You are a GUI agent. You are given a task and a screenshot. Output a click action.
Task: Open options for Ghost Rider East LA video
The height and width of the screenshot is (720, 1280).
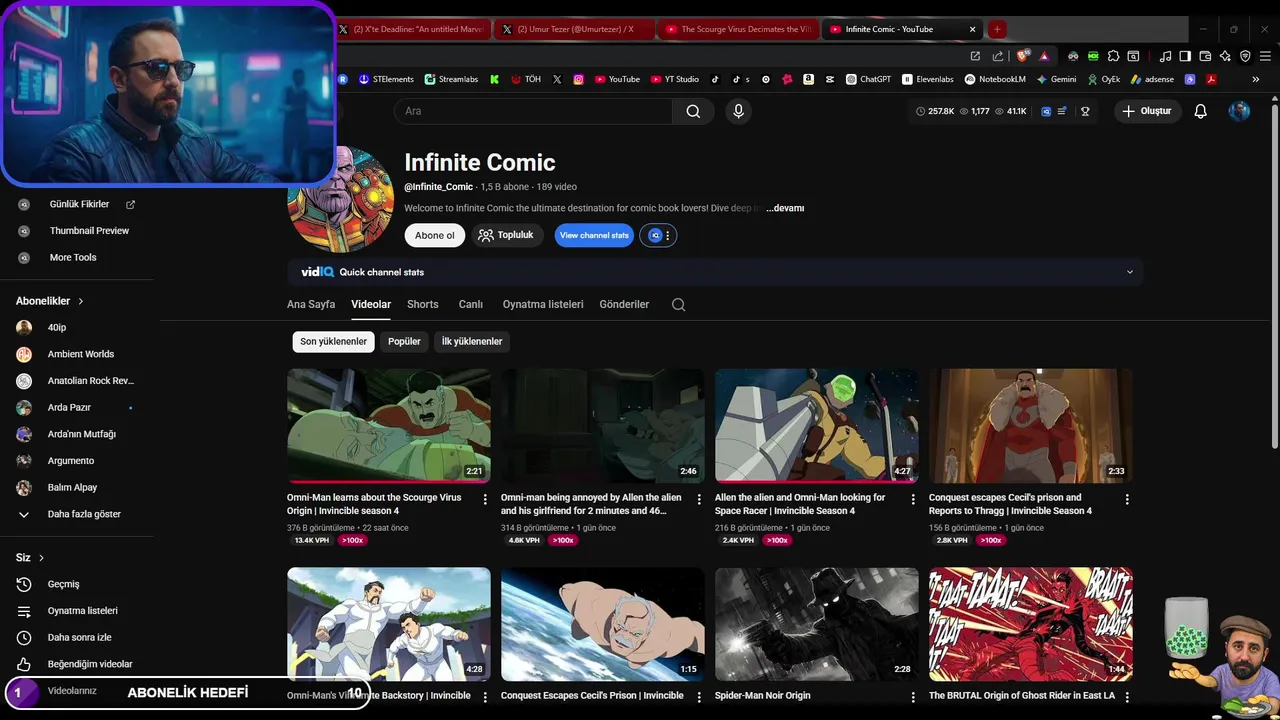[1127, 697]
